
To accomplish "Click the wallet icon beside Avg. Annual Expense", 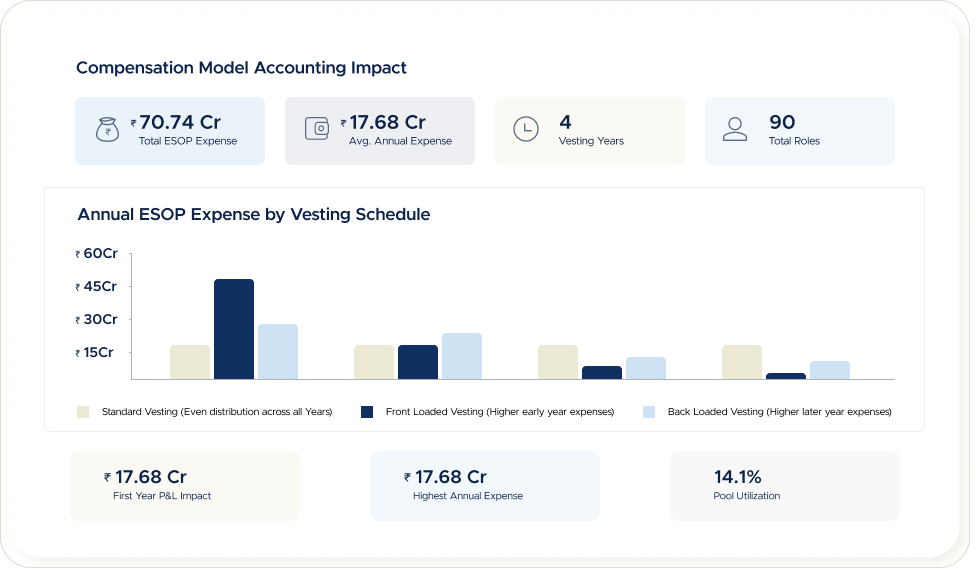I will click(317, 130).
